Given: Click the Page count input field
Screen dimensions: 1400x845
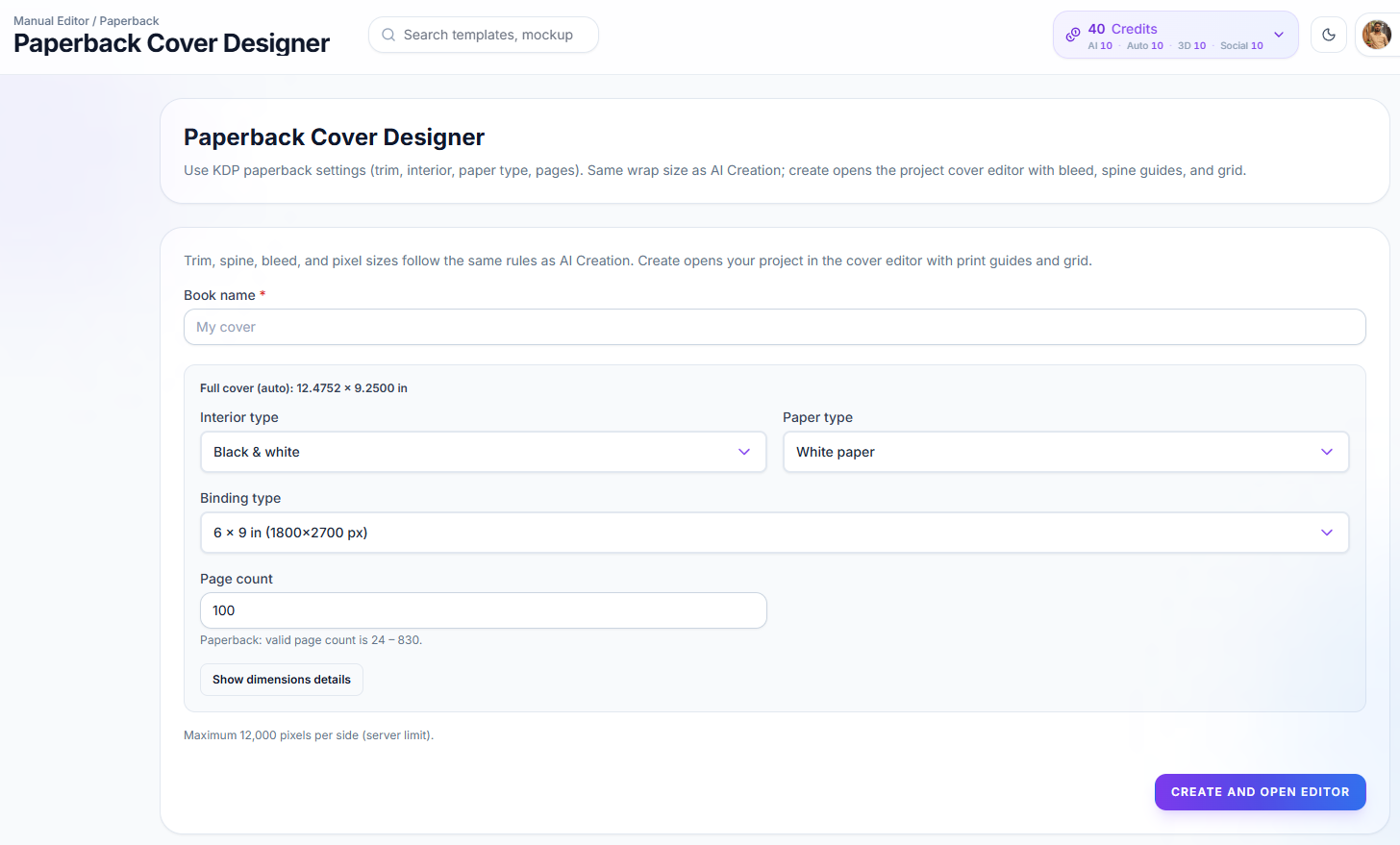Looking at the screenshot, I should pos(484,610).
